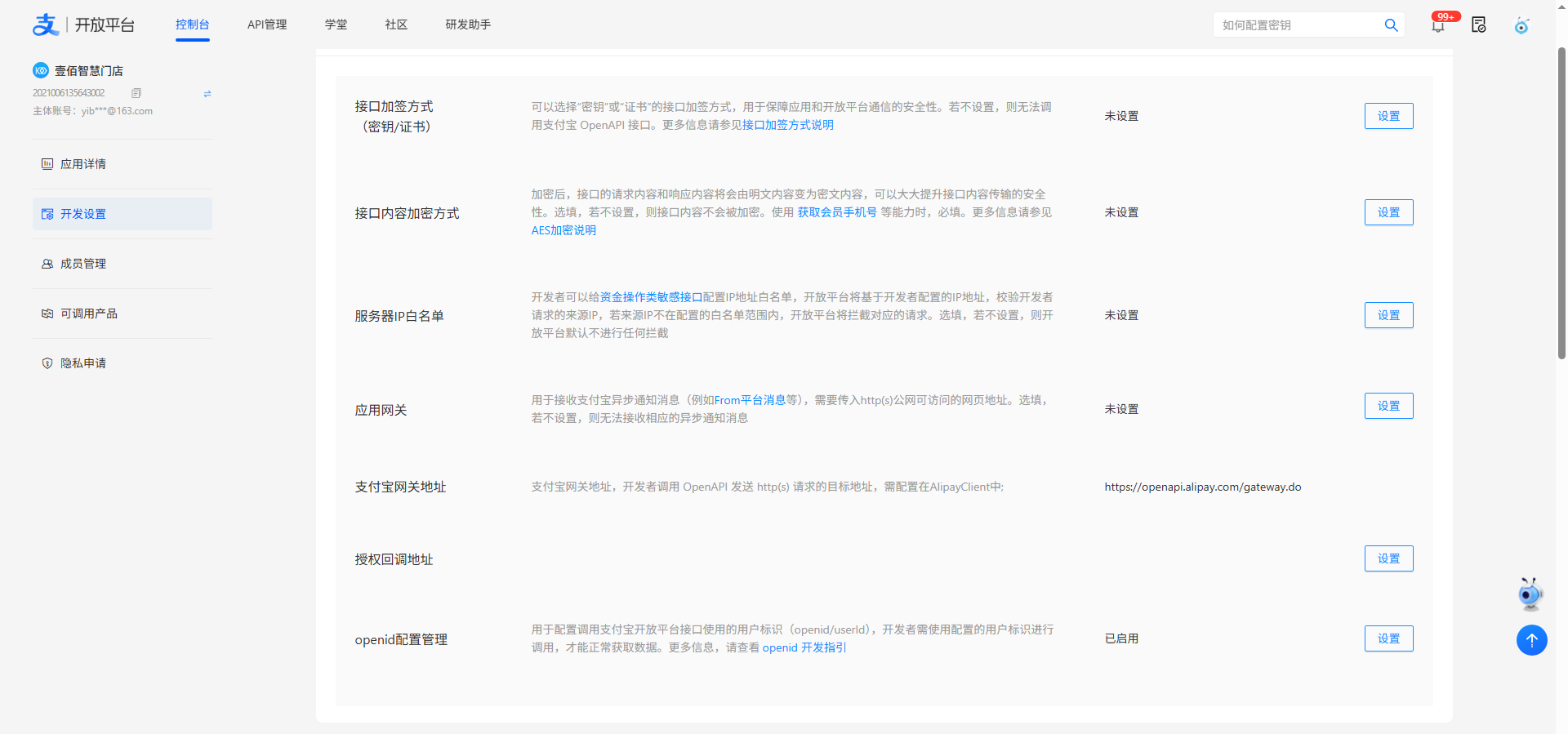Click the 服务器IP白名单 row label
The width and height of the screenshot is (1568, 734).
coord(399,316)
